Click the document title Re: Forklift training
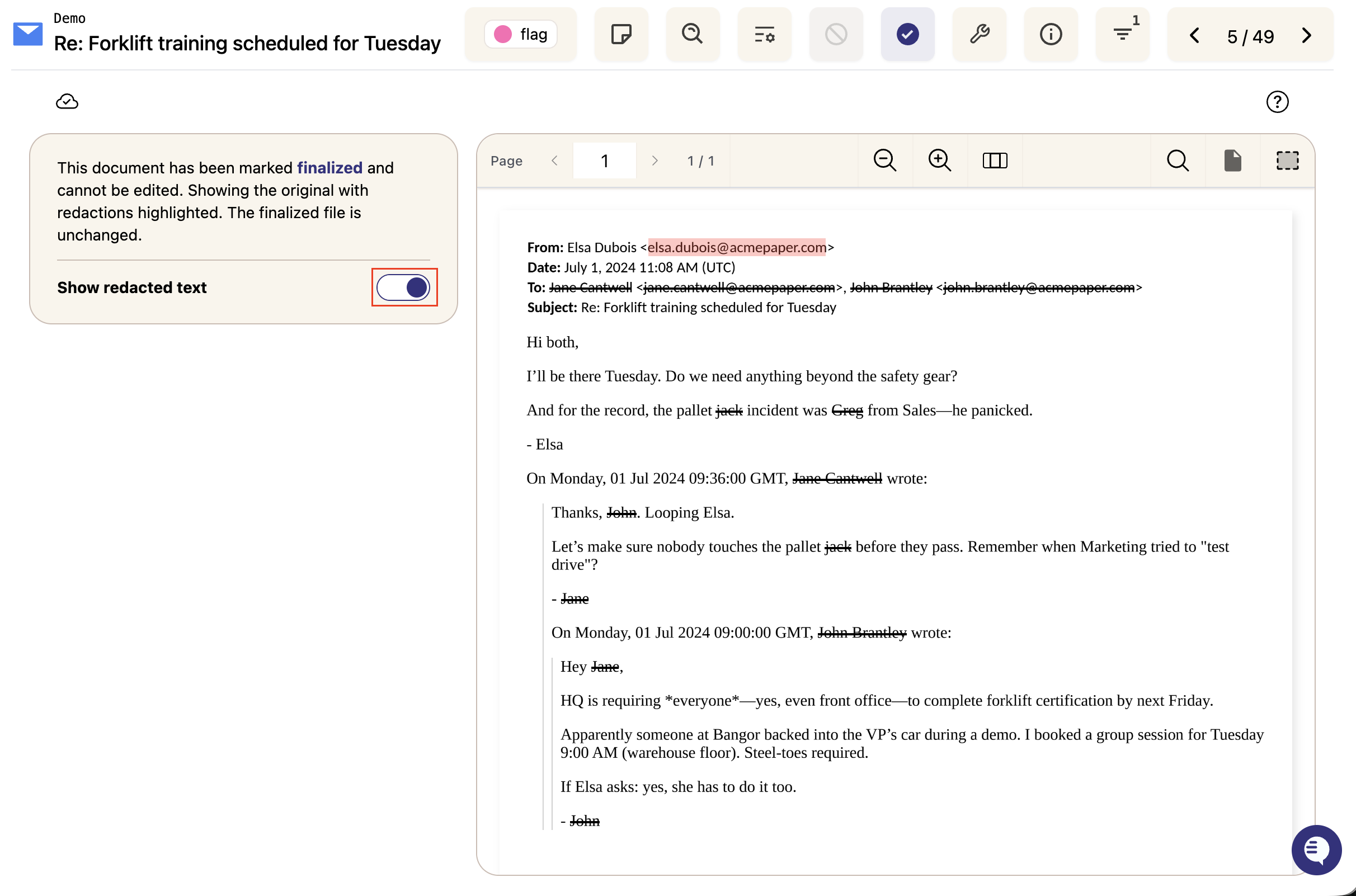The width and height of the screenshot is (1356, 896). [x=247, y=44]
